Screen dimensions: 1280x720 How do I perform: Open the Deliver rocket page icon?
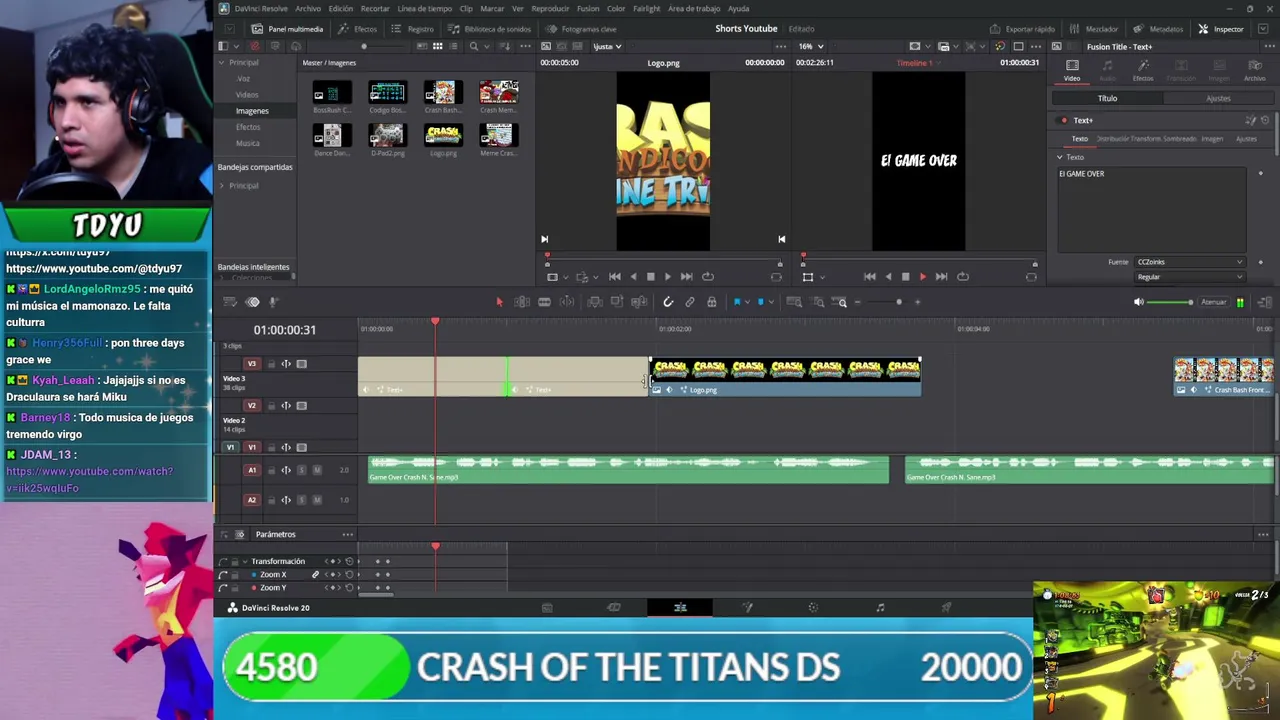946,607
